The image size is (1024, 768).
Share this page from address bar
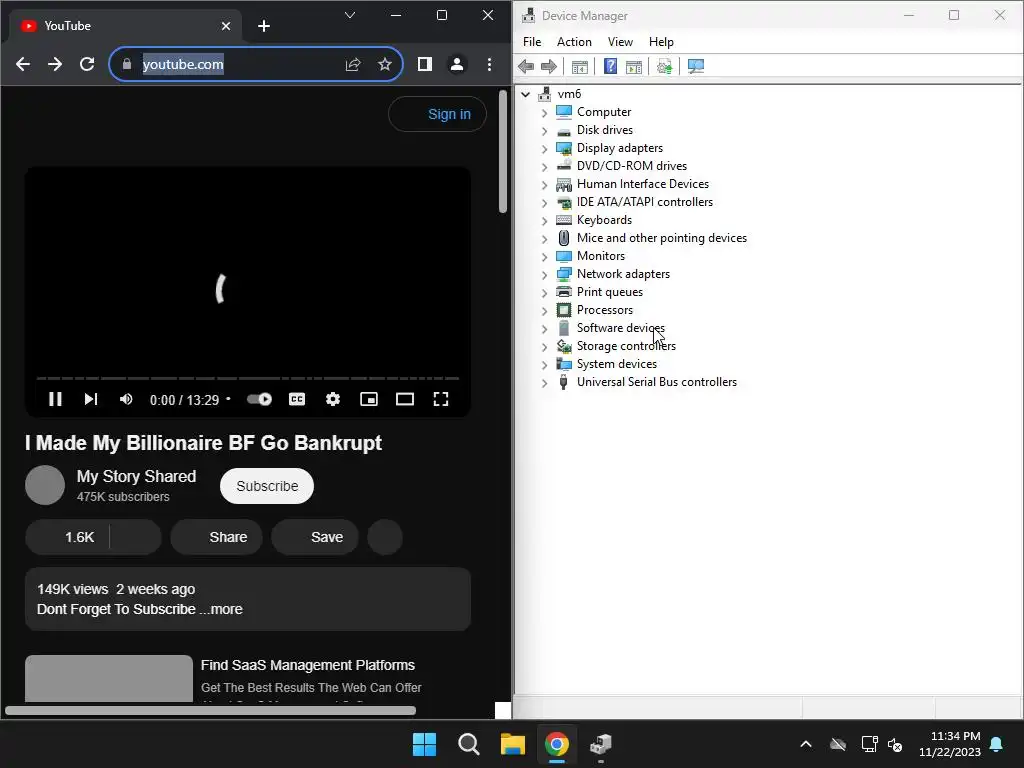(353, 64)
